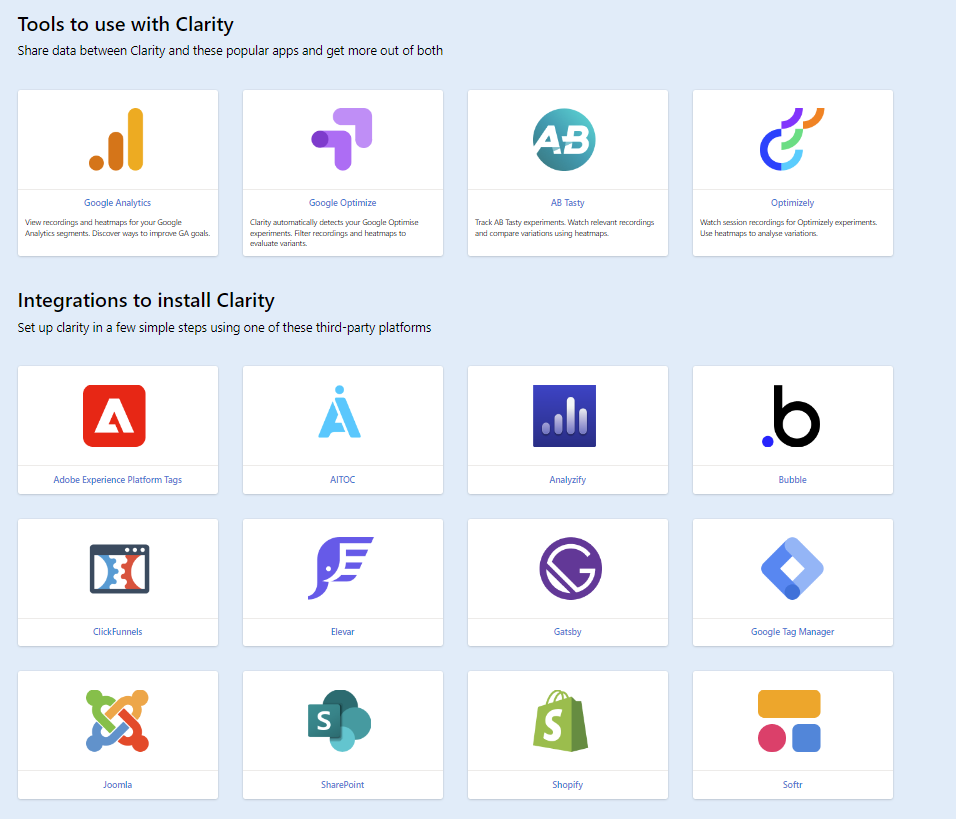Click the 'Integrations to install Clarity' heading
The image size is (956, 819).
tap(146, 300)
